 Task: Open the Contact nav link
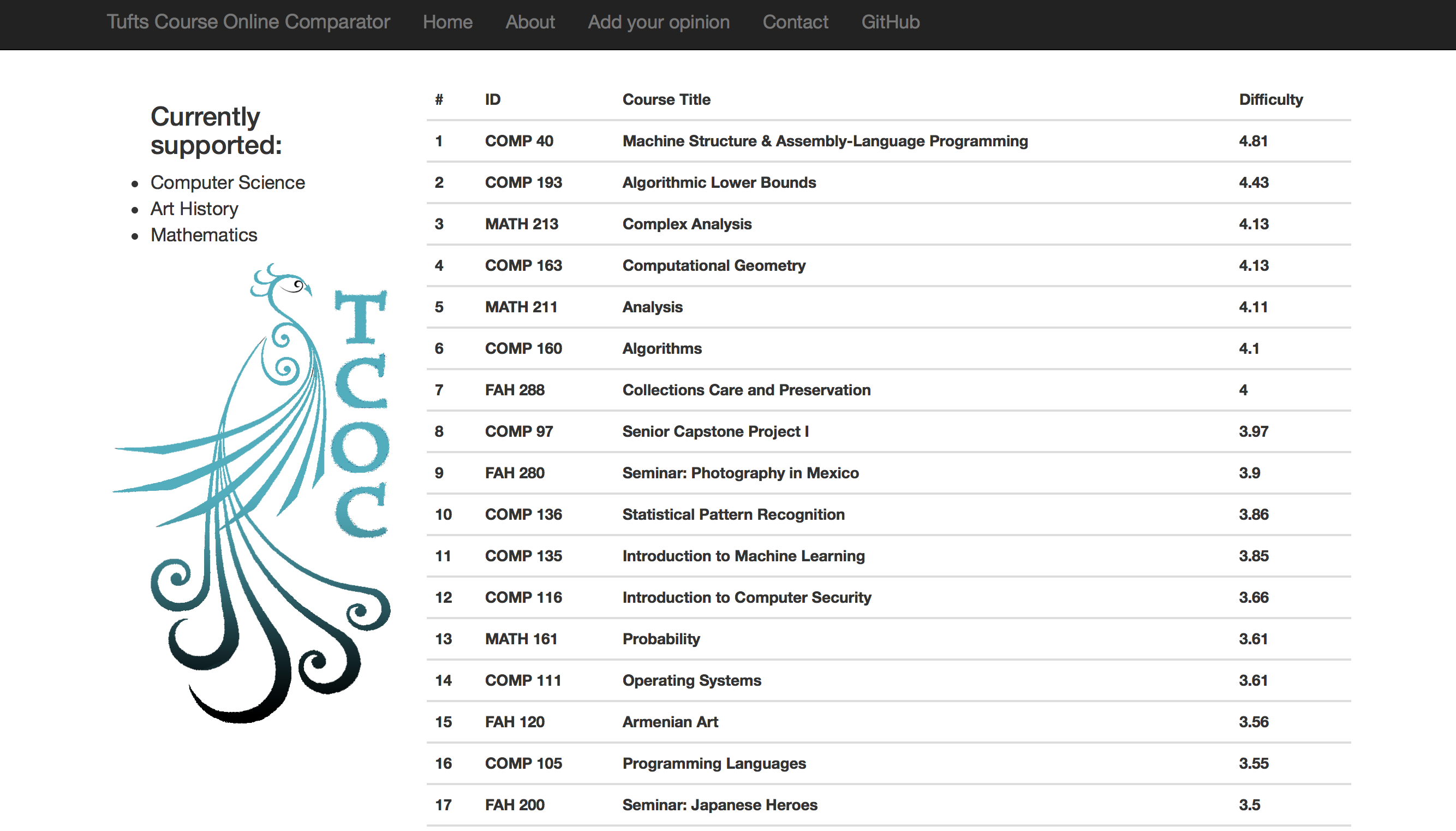click(x=795, y=22)
